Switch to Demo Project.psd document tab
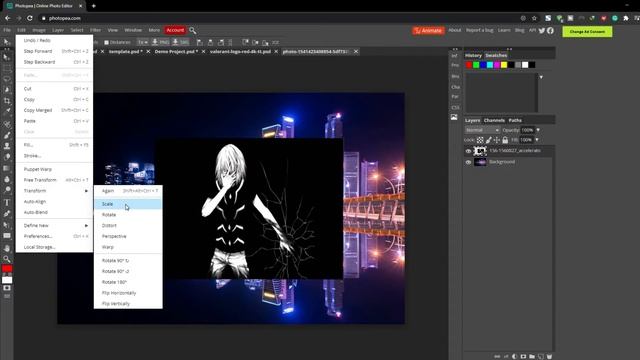This screenshot has height=360, width=640. point(176,52)
